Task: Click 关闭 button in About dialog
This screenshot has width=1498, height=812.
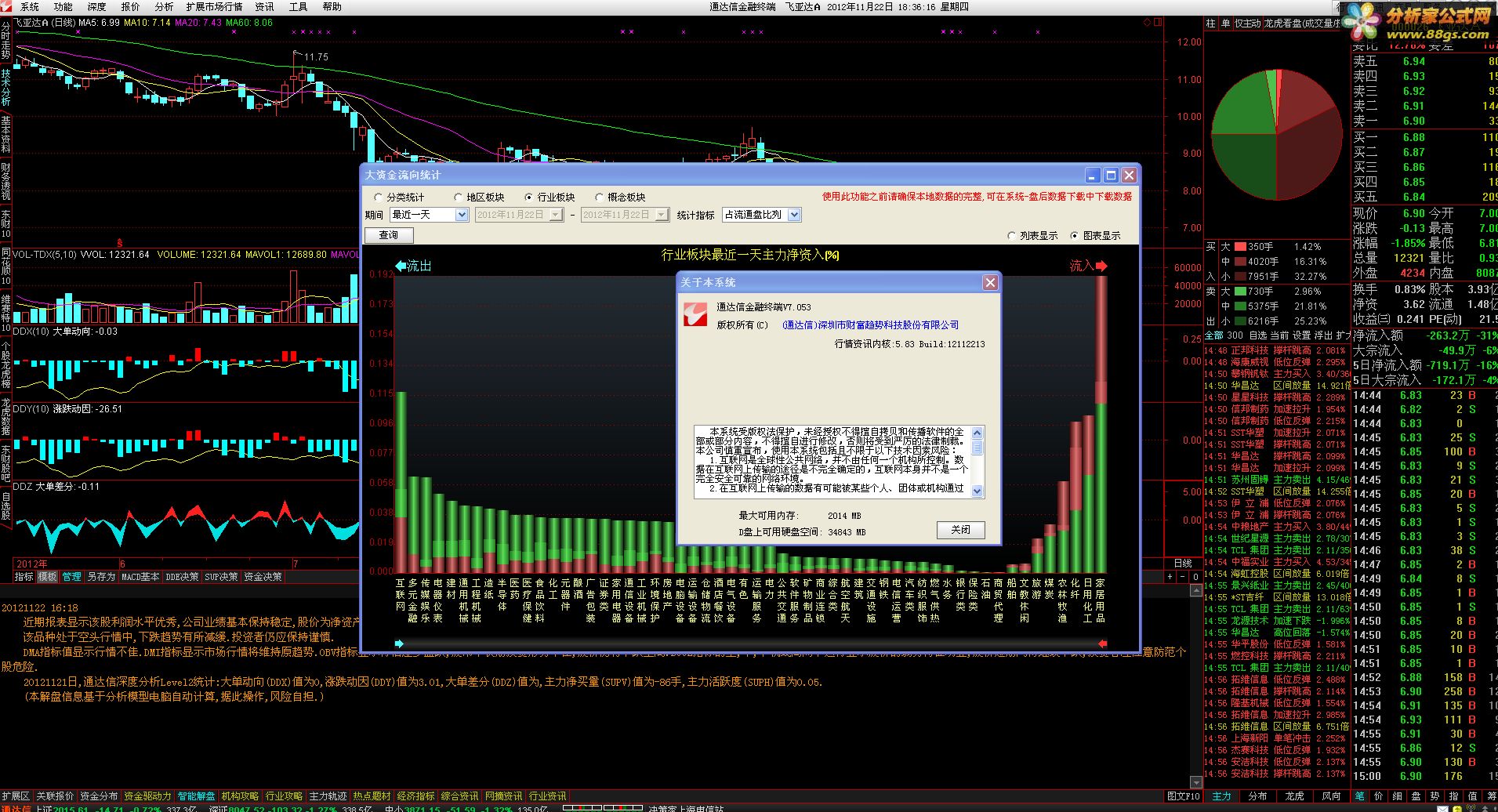Action: click(960, 530)
